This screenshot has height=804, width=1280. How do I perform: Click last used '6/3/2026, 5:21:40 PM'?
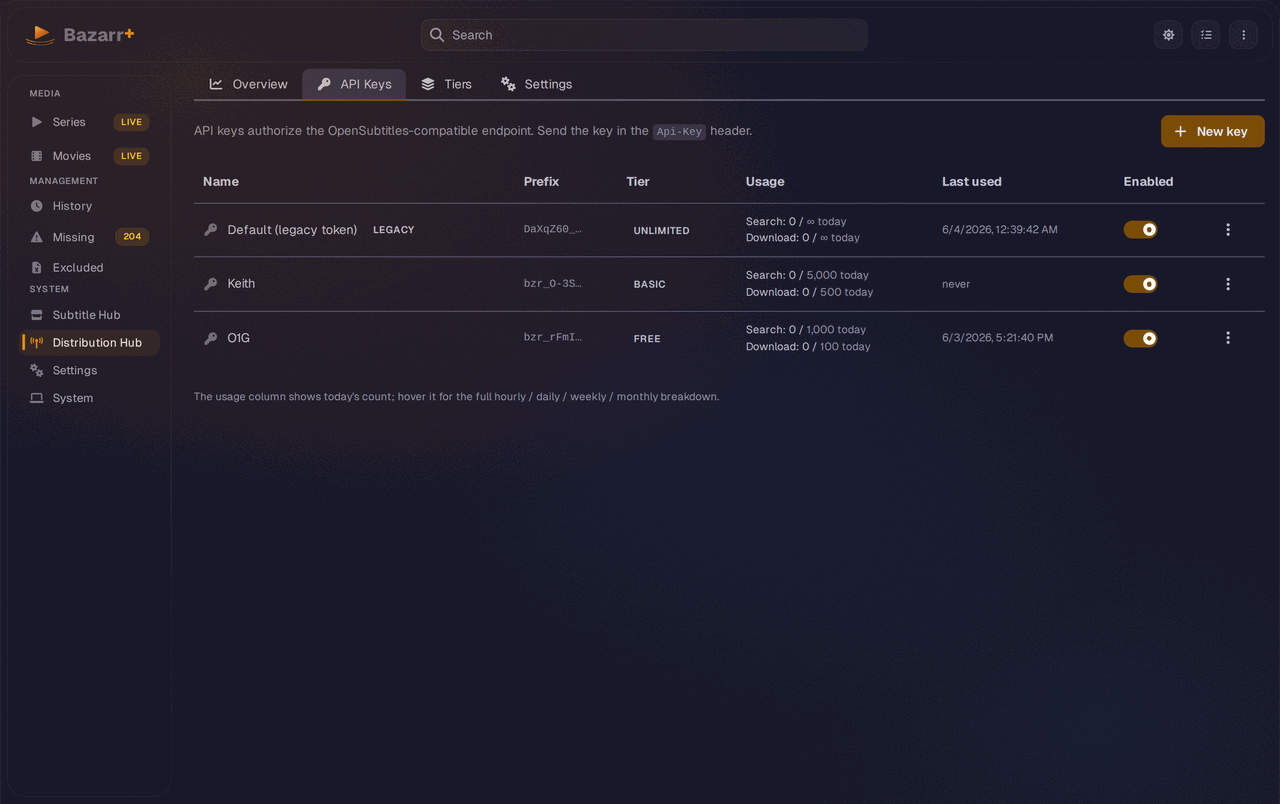tap(997, 338)
